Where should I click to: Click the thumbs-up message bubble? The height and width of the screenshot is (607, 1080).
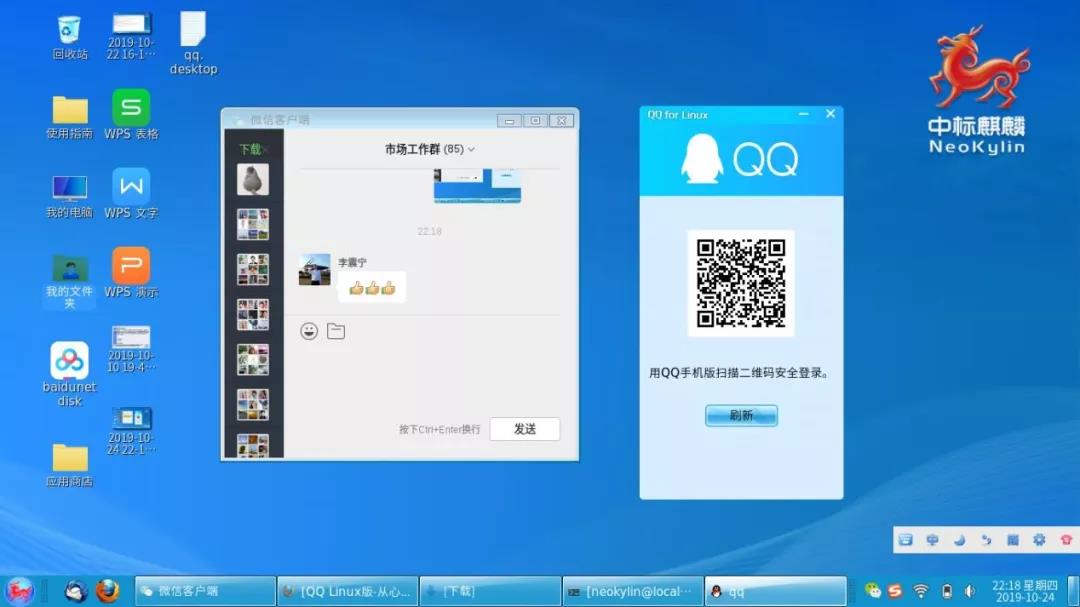coord(372,288)
